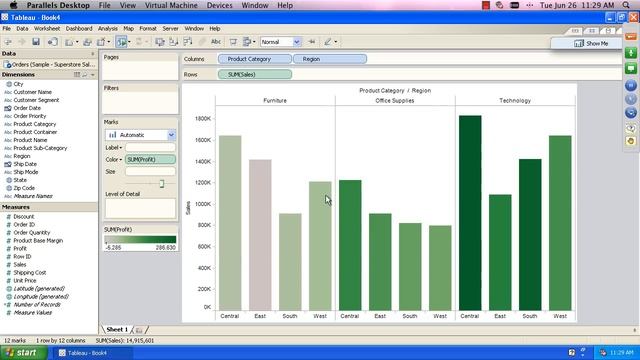Click the SUM(Profit) color gradient legend
The height and width of the screenshot is (360, 640).
coord(140,240)
